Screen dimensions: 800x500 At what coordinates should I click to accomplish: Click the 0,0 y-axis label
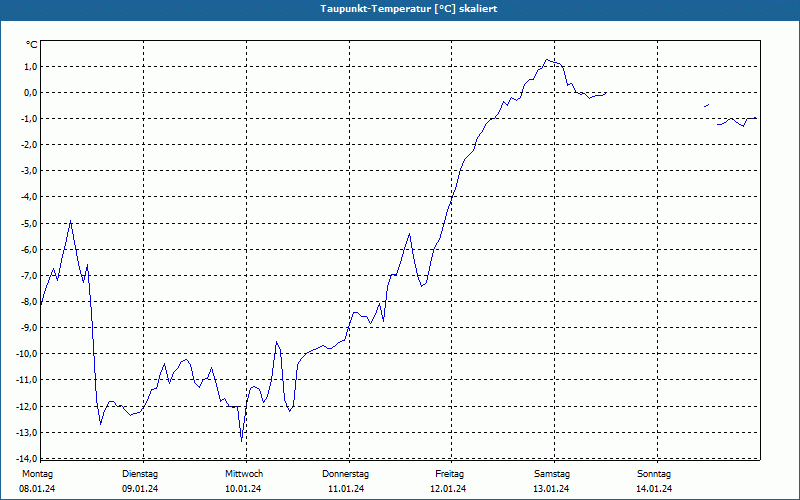coord(30,92)
